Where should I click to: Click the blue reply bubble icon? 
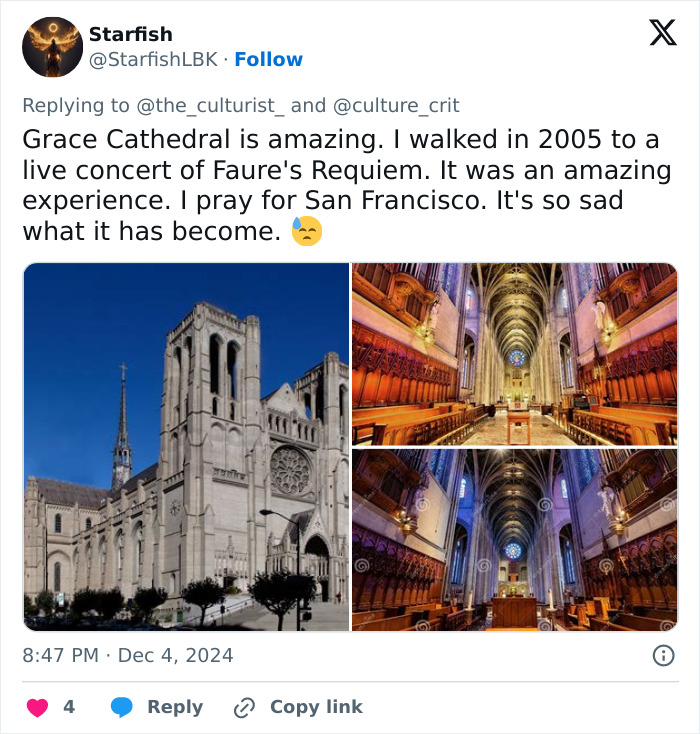tap(122, 707)
